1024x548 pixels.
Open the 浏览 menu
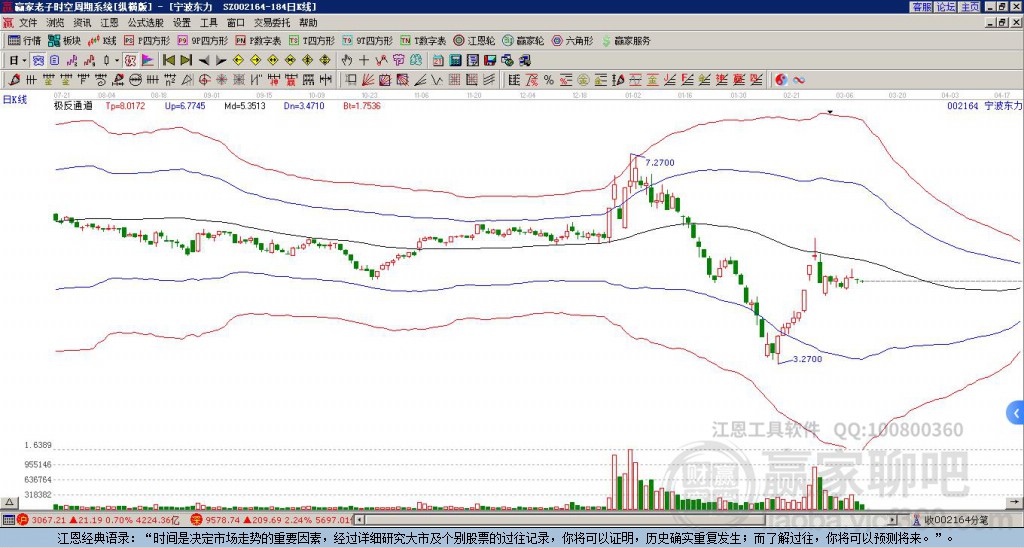(x=56, y=23)
